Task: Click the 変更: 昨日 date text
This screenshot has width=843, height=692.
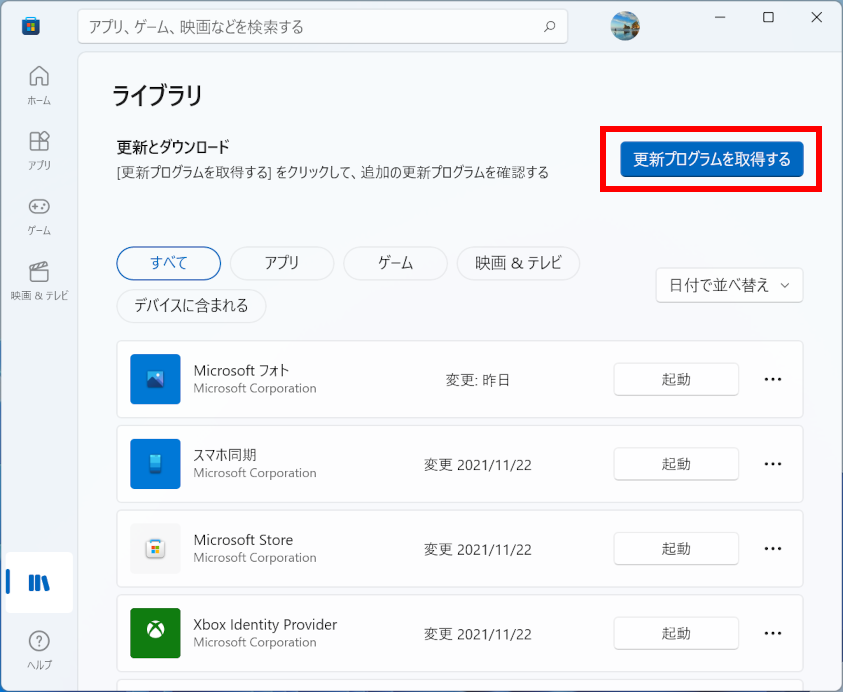Action: tap(477, 380)
